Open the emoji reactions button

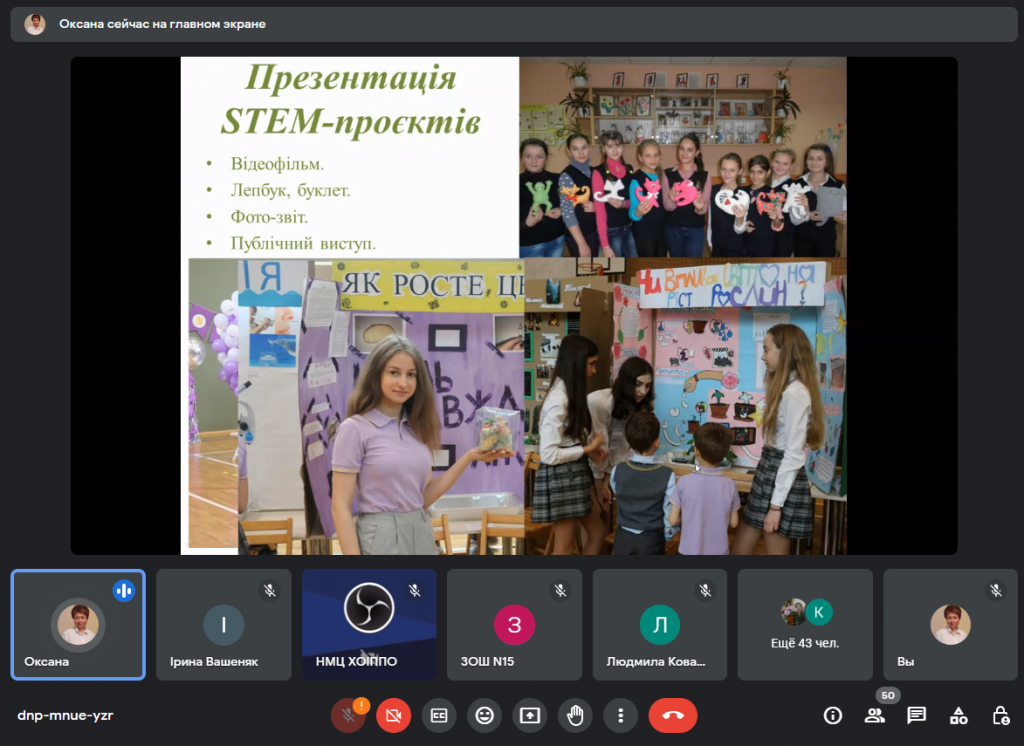point(484,715)
